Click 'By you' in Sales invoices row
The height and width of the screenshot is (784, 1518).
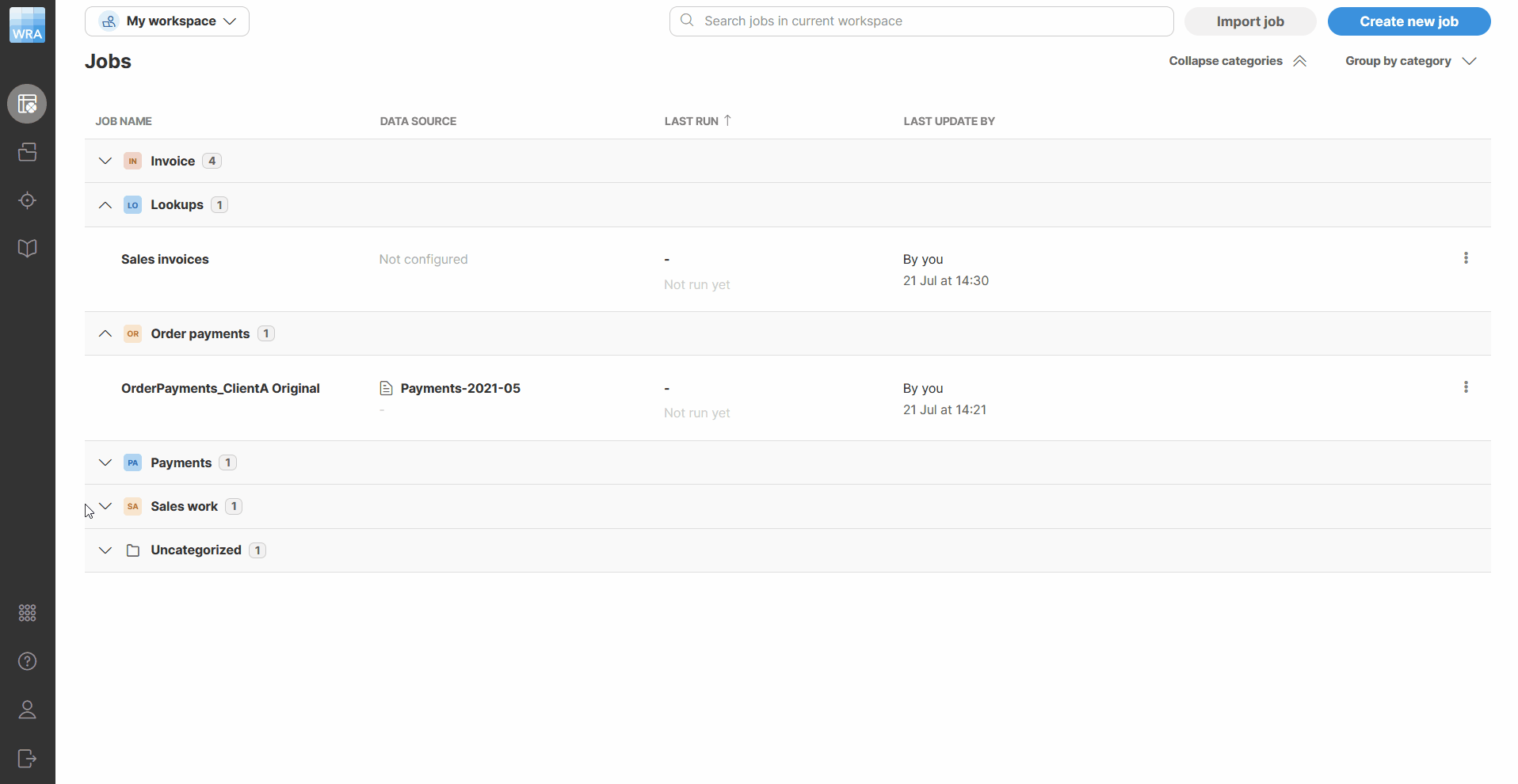(923, 259)
